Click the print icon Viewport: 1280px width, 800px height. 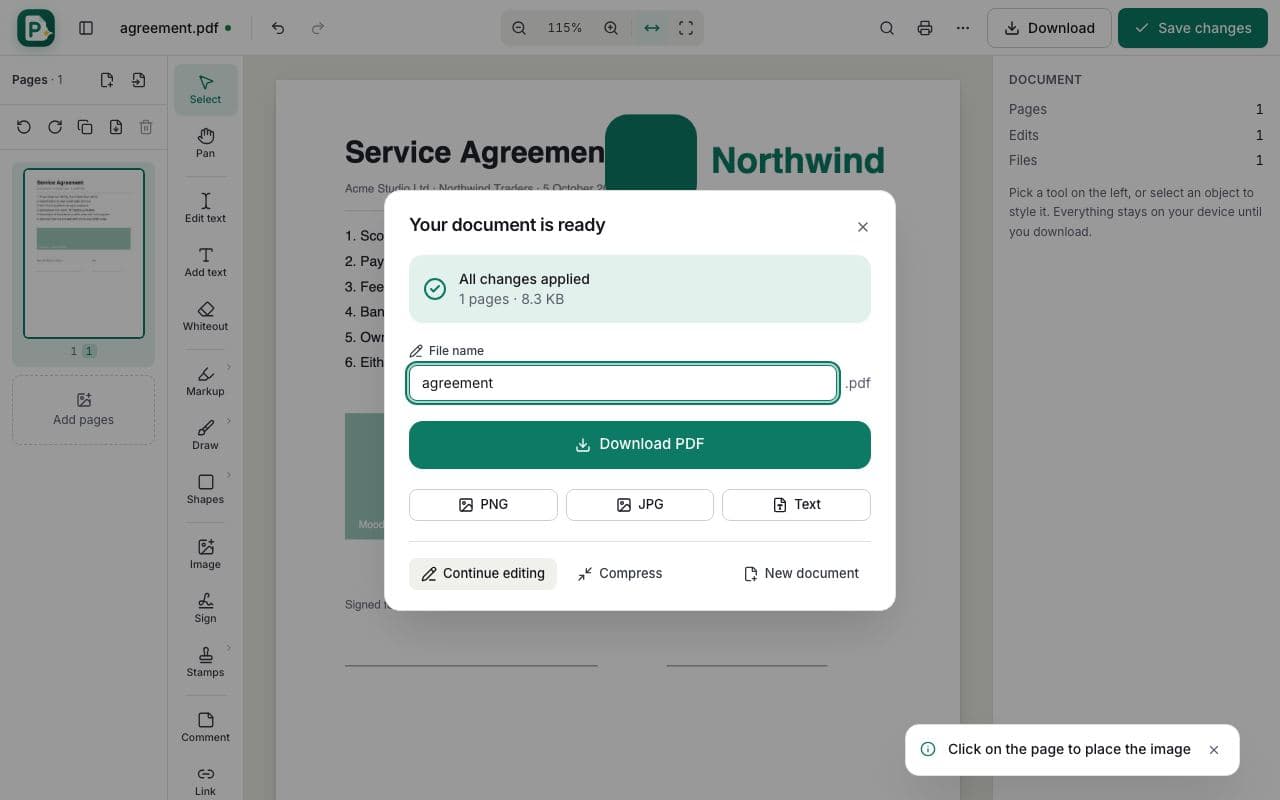click(x=925, y=28)
